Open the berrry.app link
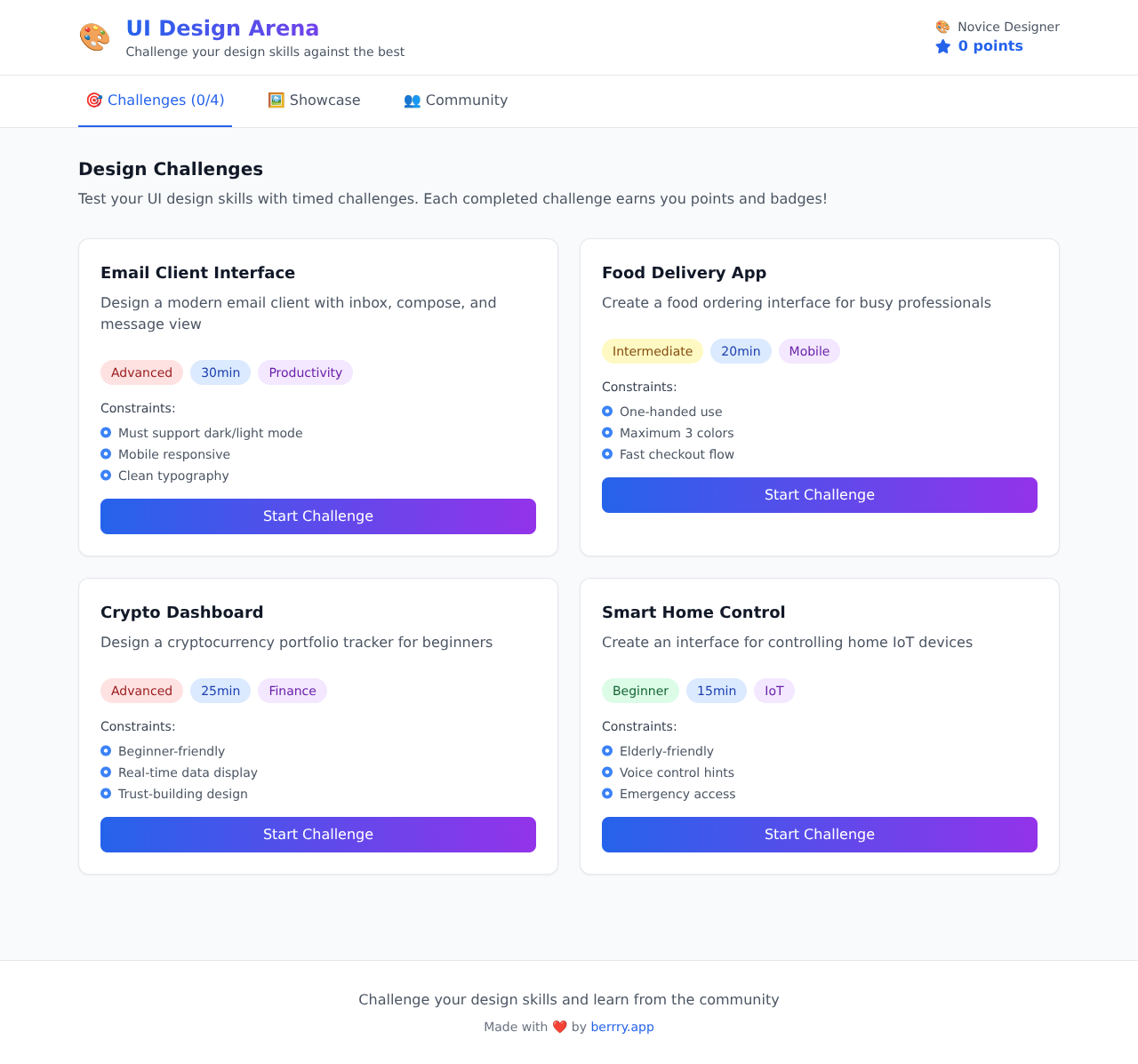 click(622, 1027)
